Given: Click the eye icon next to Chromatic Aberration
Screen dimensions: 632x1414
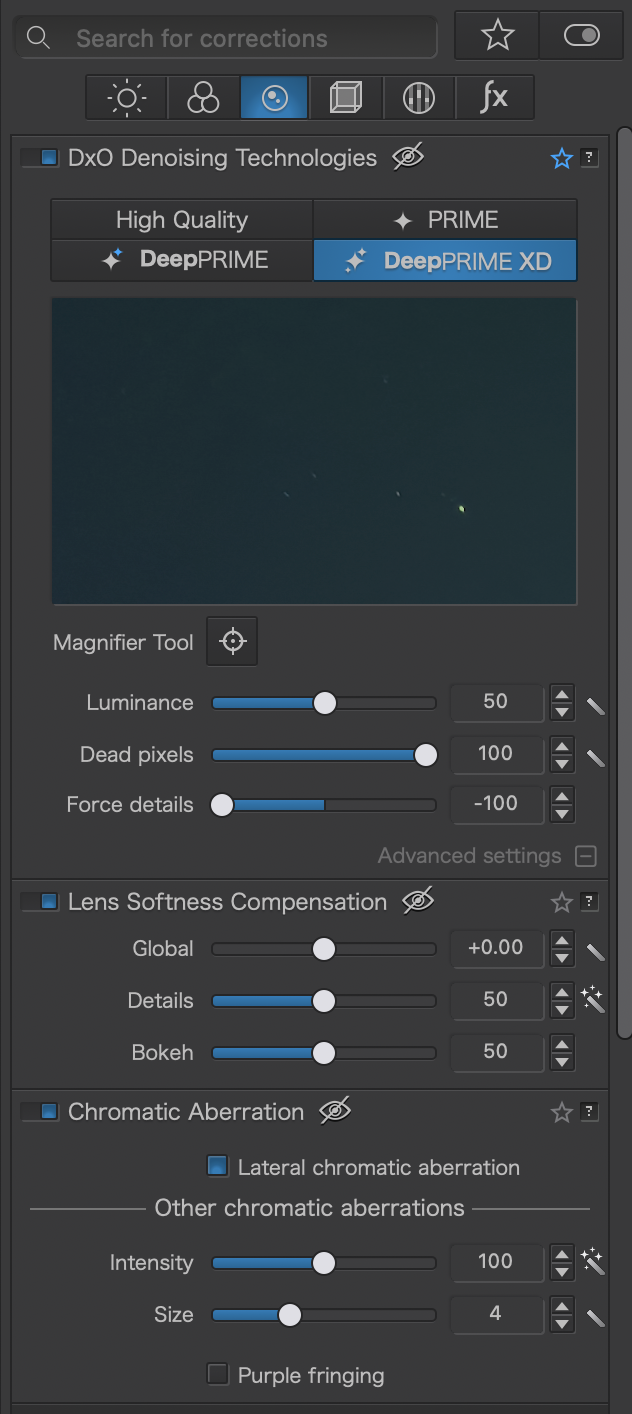Looking at the screenshot, I should pyautogui.click(x=335, y=1111).
